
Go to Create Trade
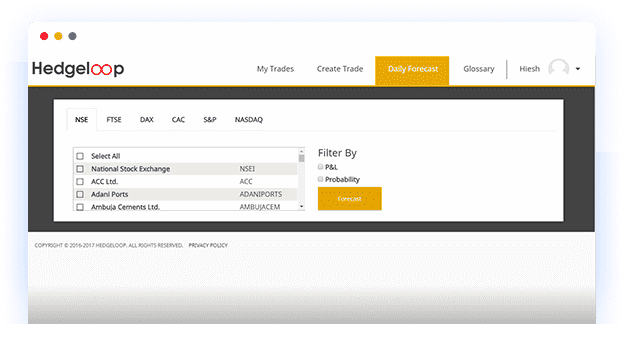tap(340, 69)
